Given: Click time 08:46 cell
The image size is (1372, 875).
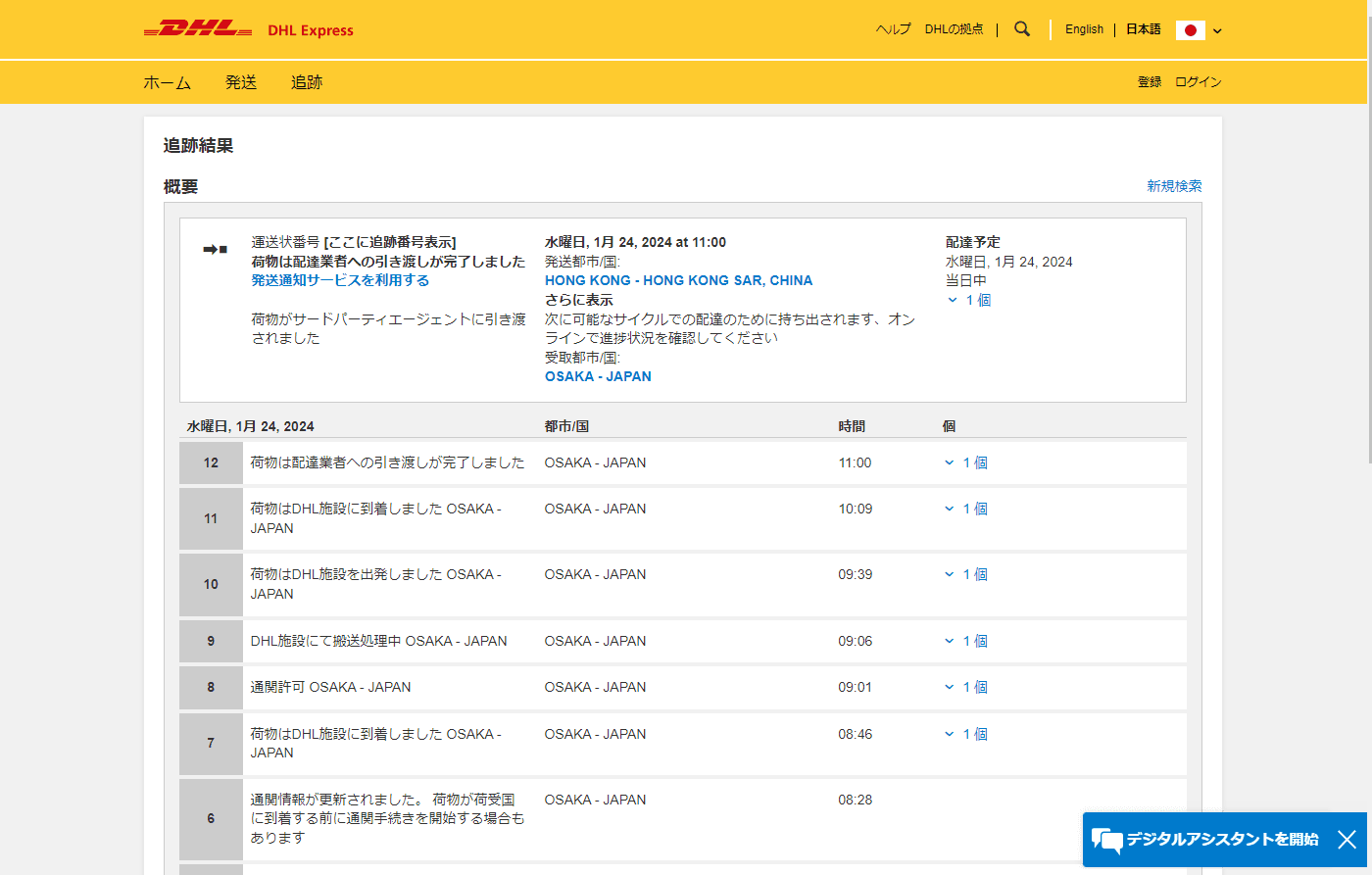Looking at the screenshot, I should pyautogui.click(x=855, y=734).
